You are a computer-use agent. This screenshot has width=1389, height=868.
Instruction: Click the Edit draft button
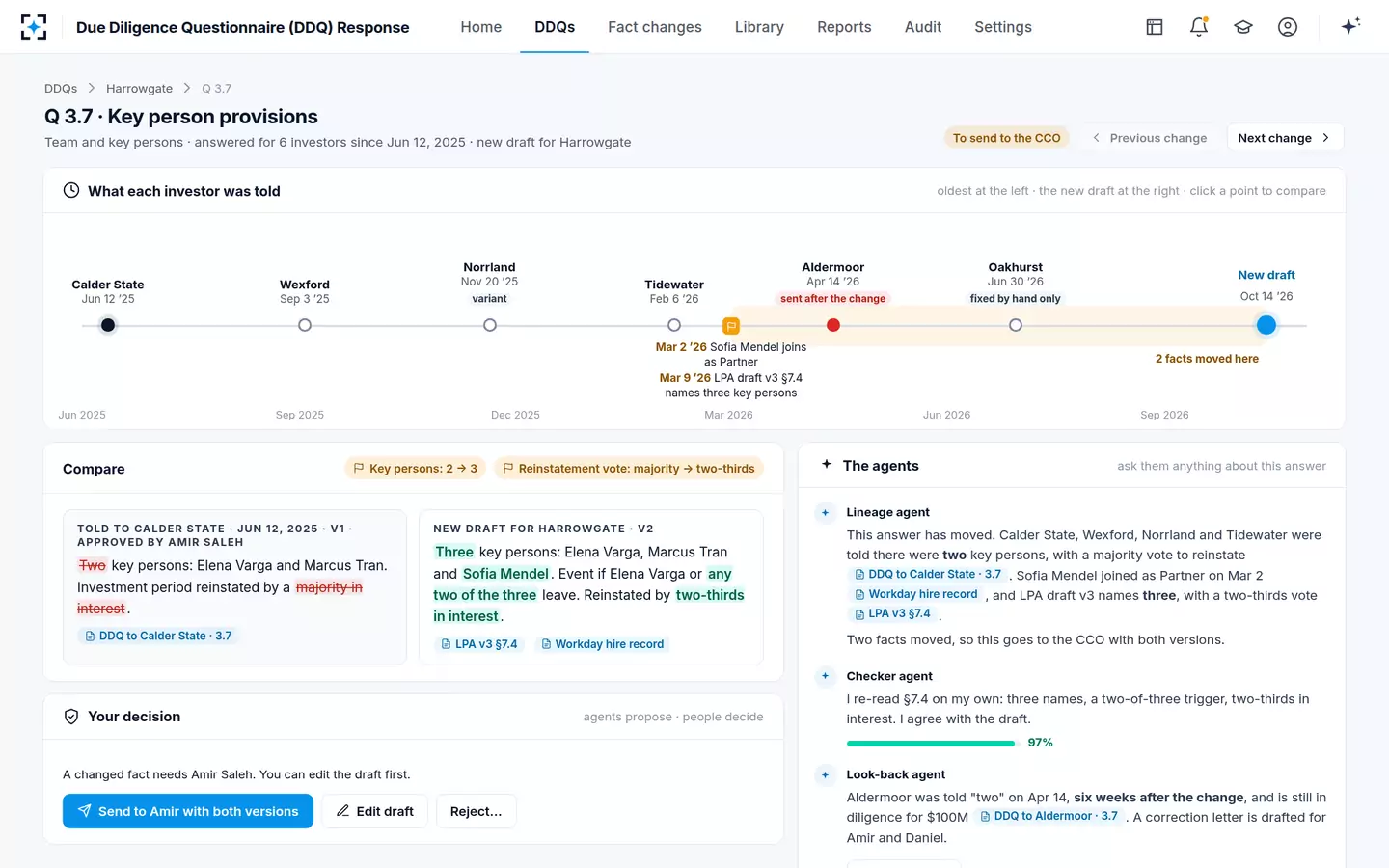(x=374, y=811)
